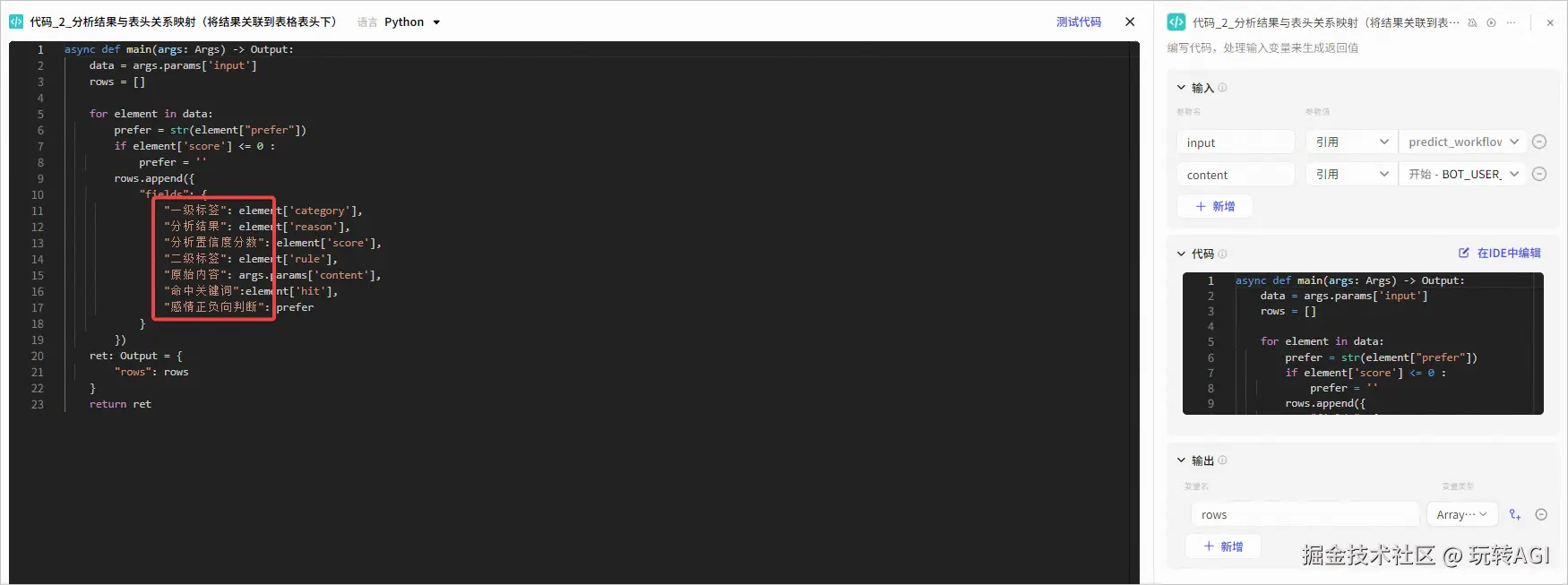Click the code preview block in side panel
The width and height of the screenshot is (1568, 585).
1363,343
